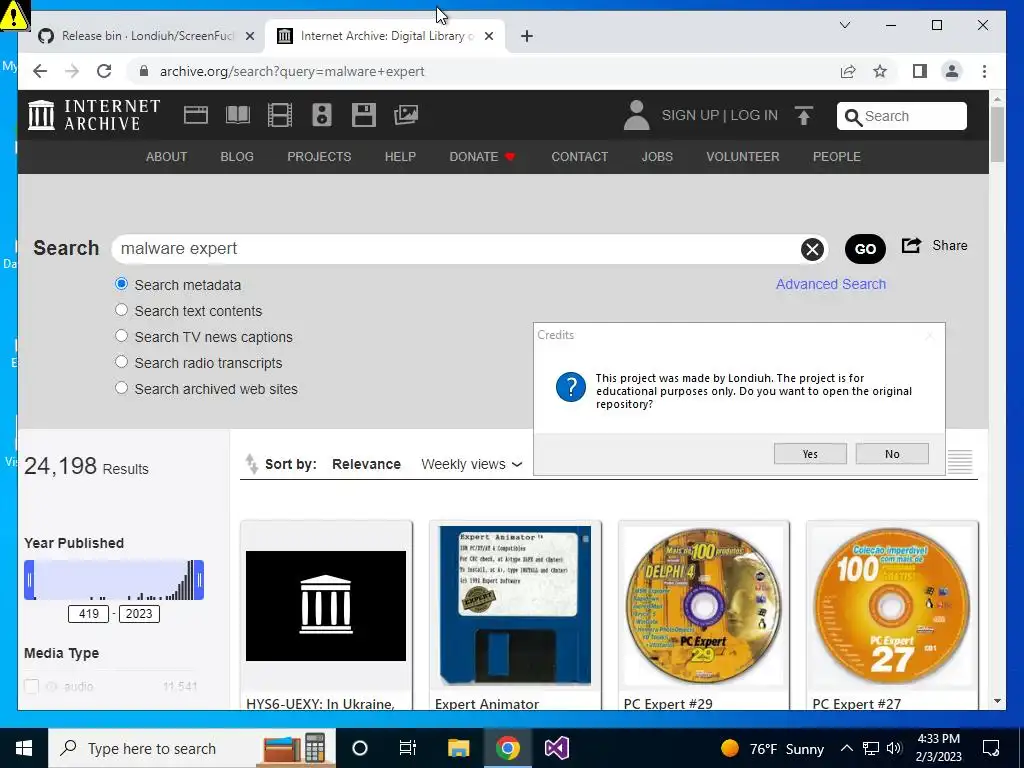Switch to Release bin GitHub tab
The image size is (1024, 768).
[x=146, y=36]
